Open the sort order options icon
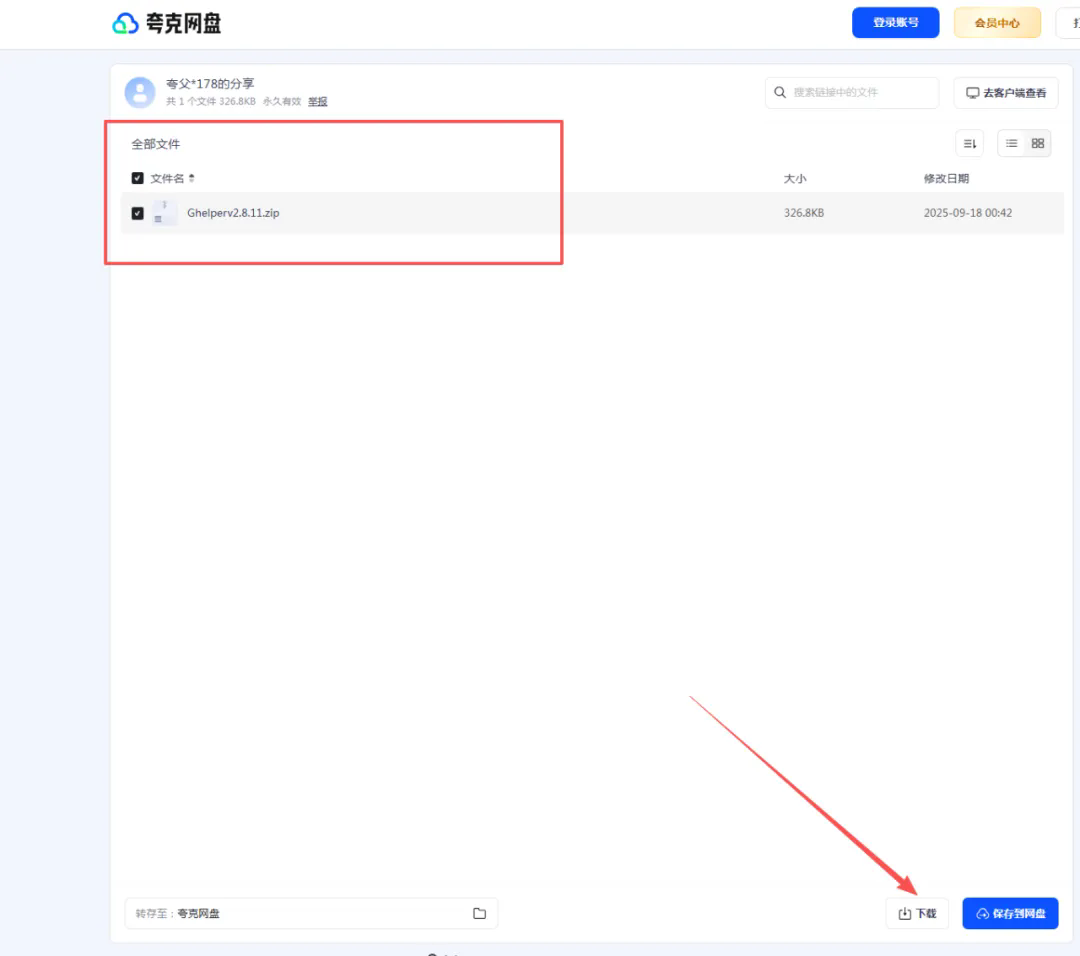This screenshot has width=1080, height=956. pyautogui.click(x=969, y=144)
